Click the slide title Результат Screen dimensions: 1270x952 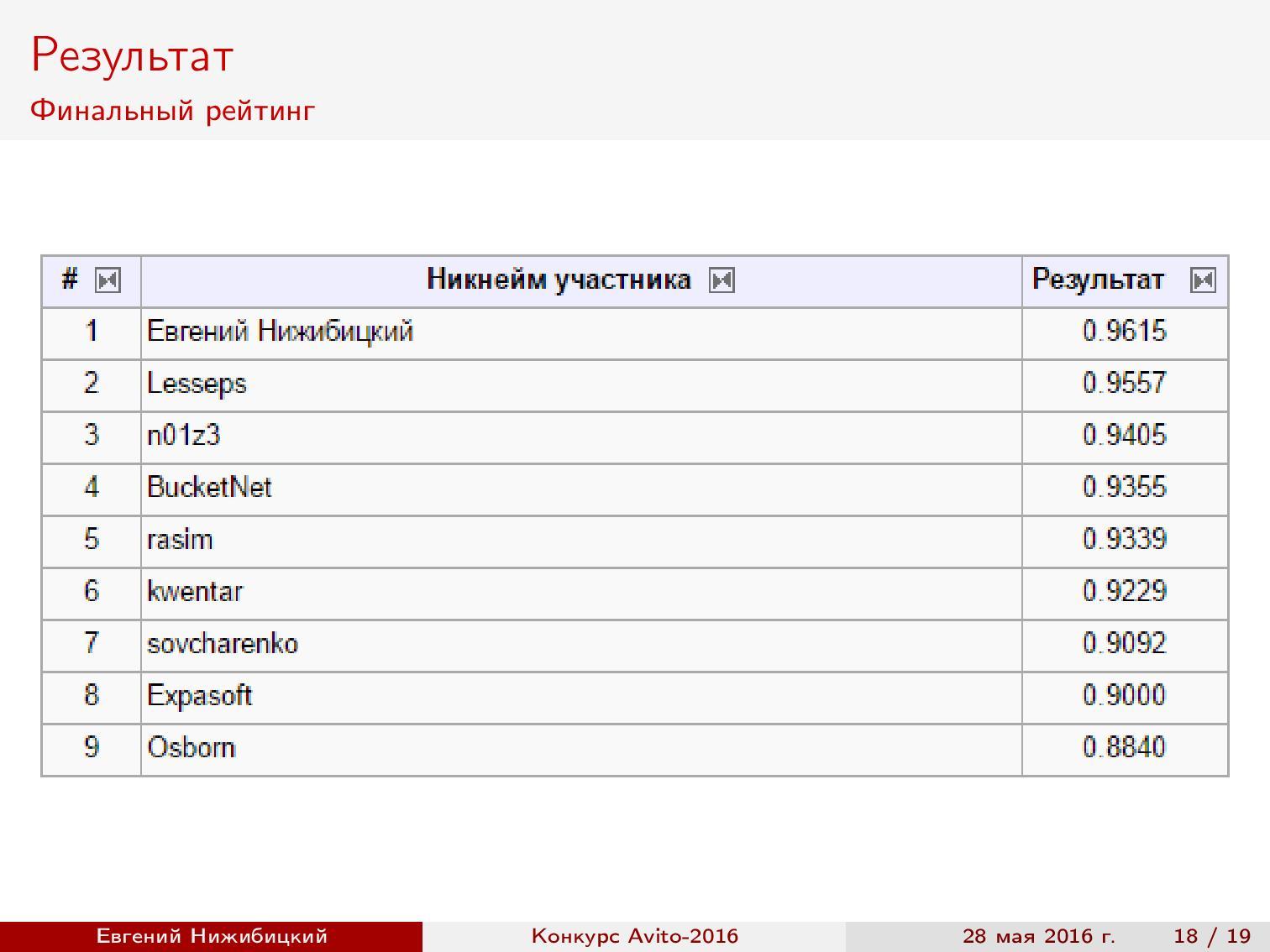[x=132, y=55]
